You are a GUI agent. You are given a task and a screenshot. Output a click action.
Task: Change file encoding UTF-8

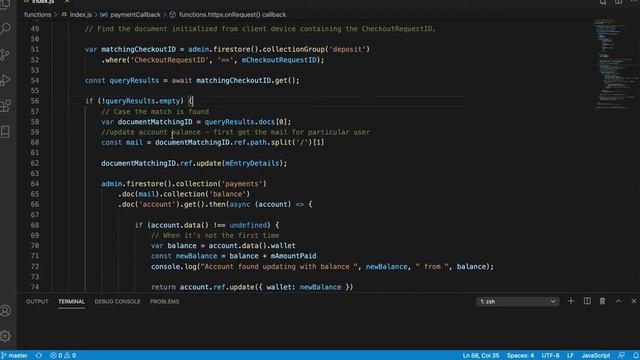pyautogui.click(x=550, y=356)
